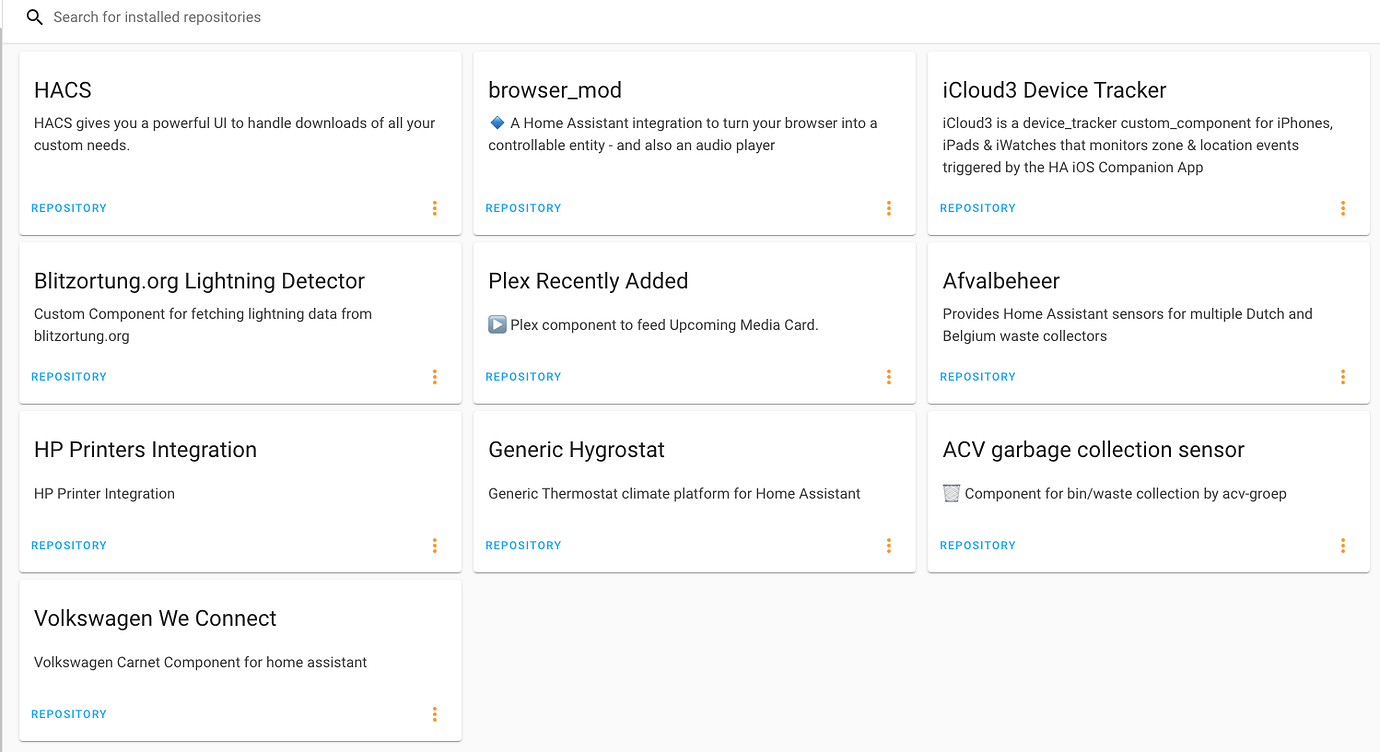Image resolution: width=1380 pixels, height=752 pixels.
Task: Open the Generic Hygrostat overflow menu
Action: [x=889, y=545]
